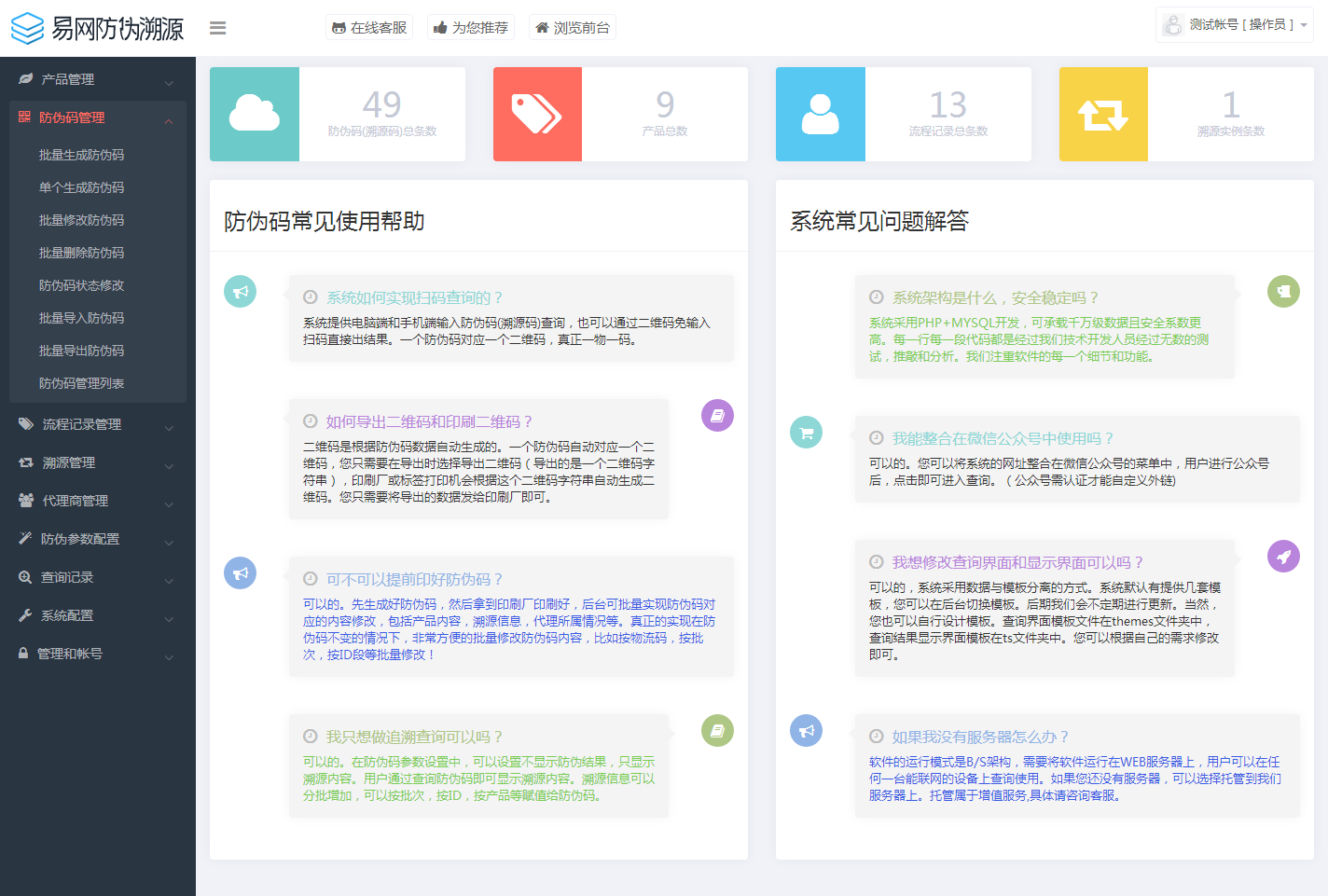Click the teal cloud icon tile

coord(255,114)
